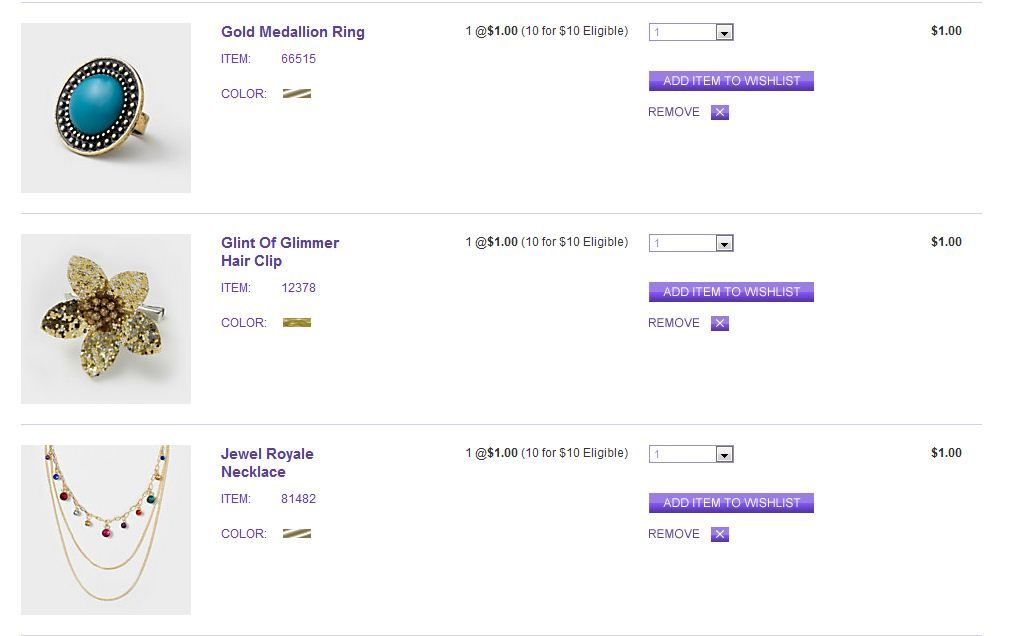This screenshot has height=636, width=1011.
Task: Open the quantity dropdown for Jewel Royale Necklace
Action: coord(724,455)
